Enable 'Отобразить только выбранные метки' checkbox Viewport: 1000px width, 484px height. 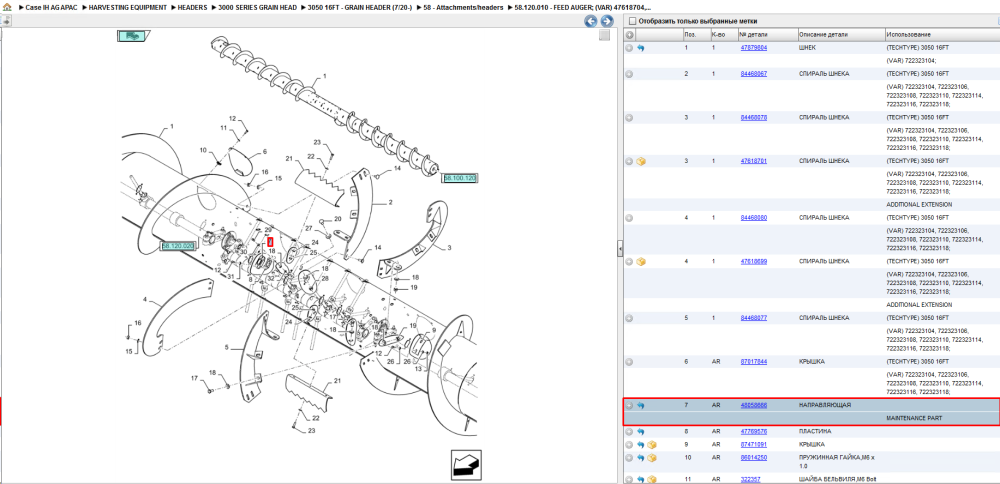(632, 21)
